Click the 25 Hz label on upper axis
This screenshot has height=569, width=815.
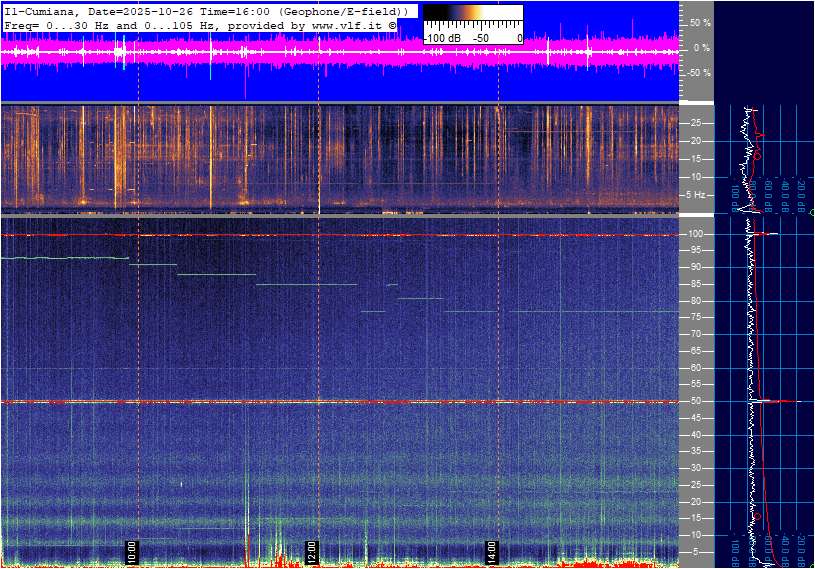click(x=697, y=123)
